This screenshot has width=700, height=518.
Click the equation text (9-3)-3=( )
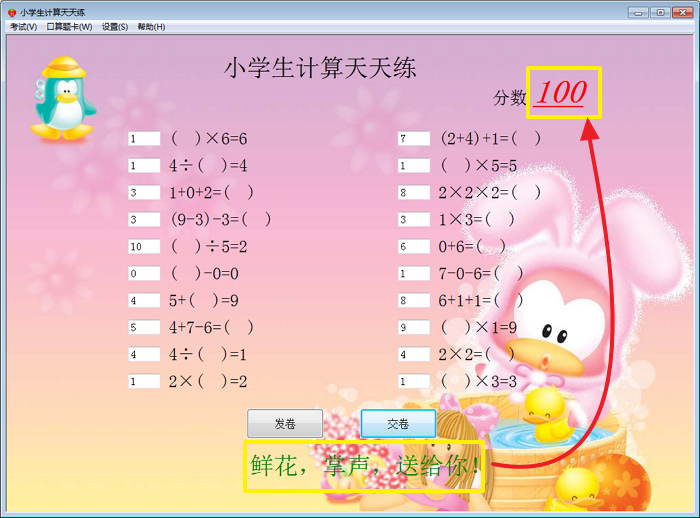[221, 219]
